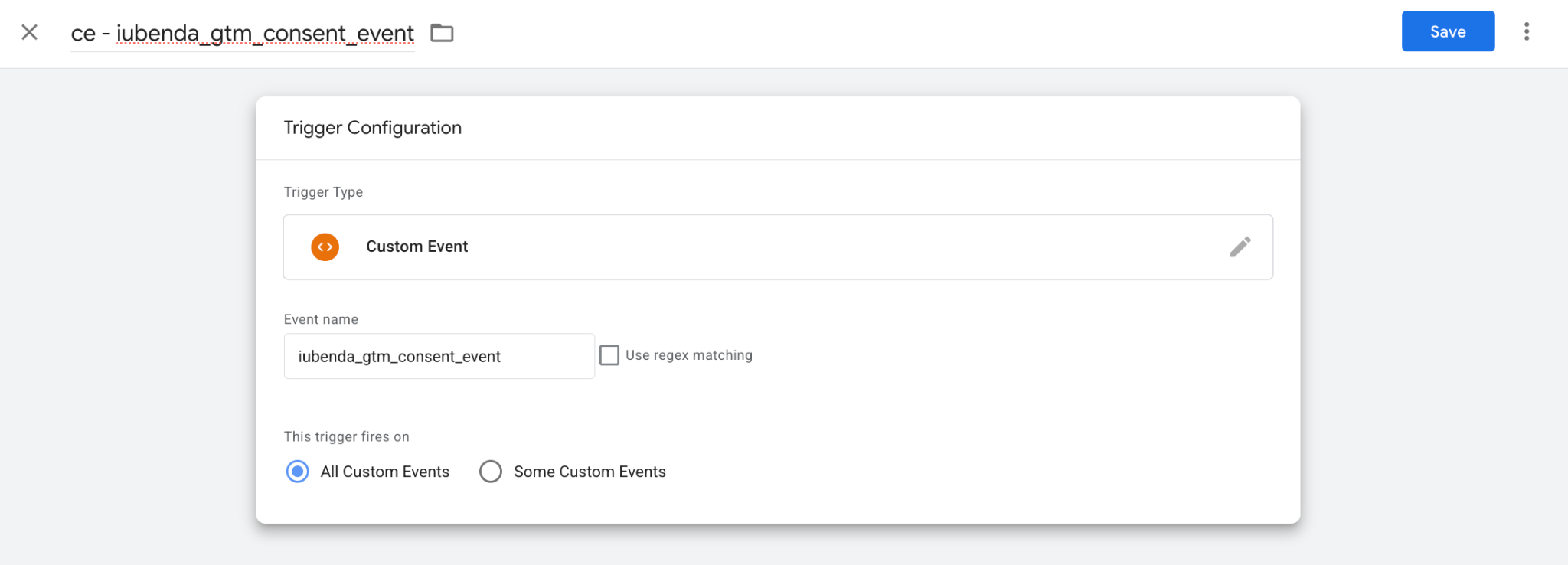Click the All Custom Events label text
1568x565 pixels.
tap(385, 472)
